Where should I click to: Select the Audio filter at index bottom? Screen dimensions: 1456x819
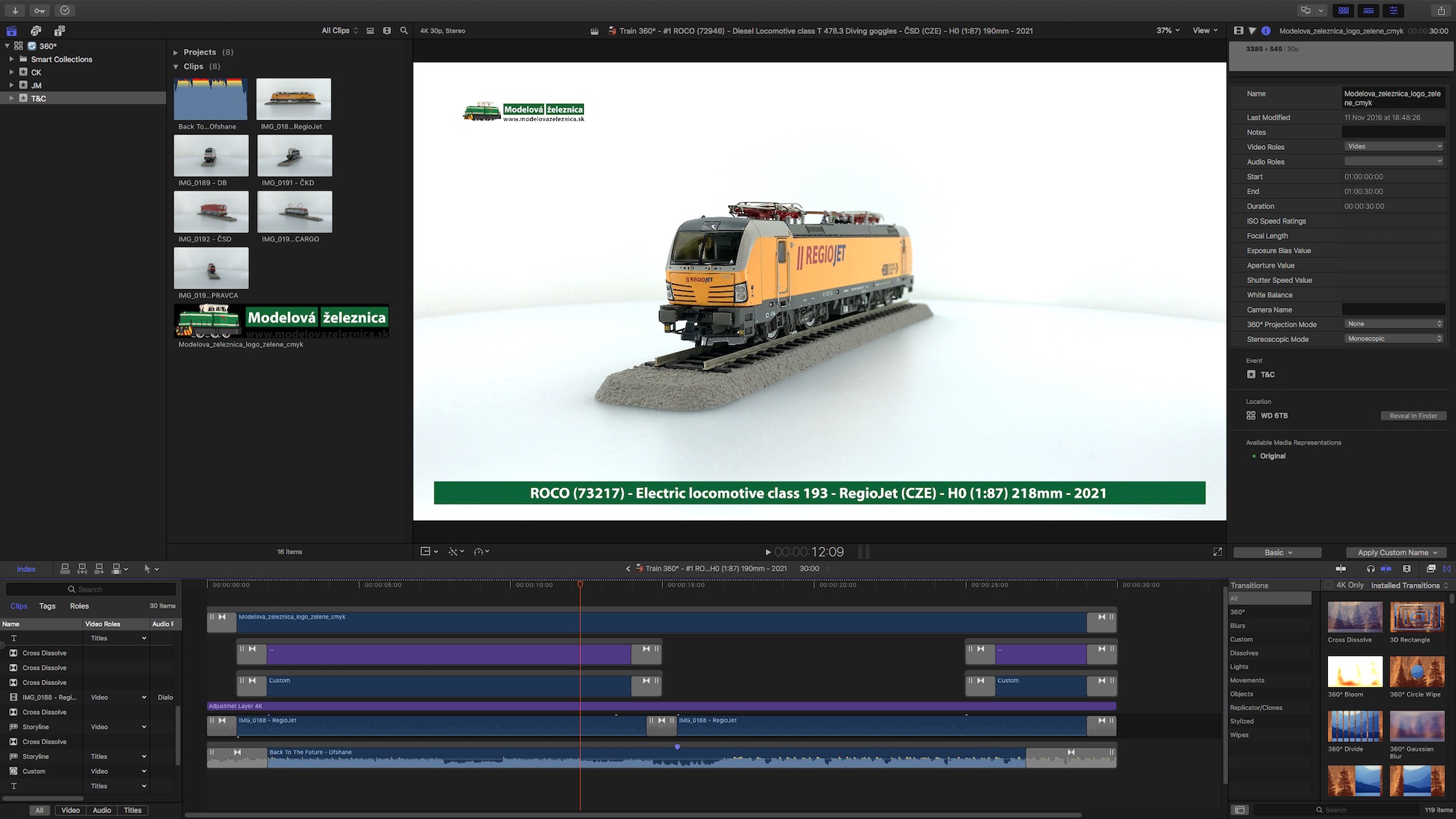[x=102, y=810]
